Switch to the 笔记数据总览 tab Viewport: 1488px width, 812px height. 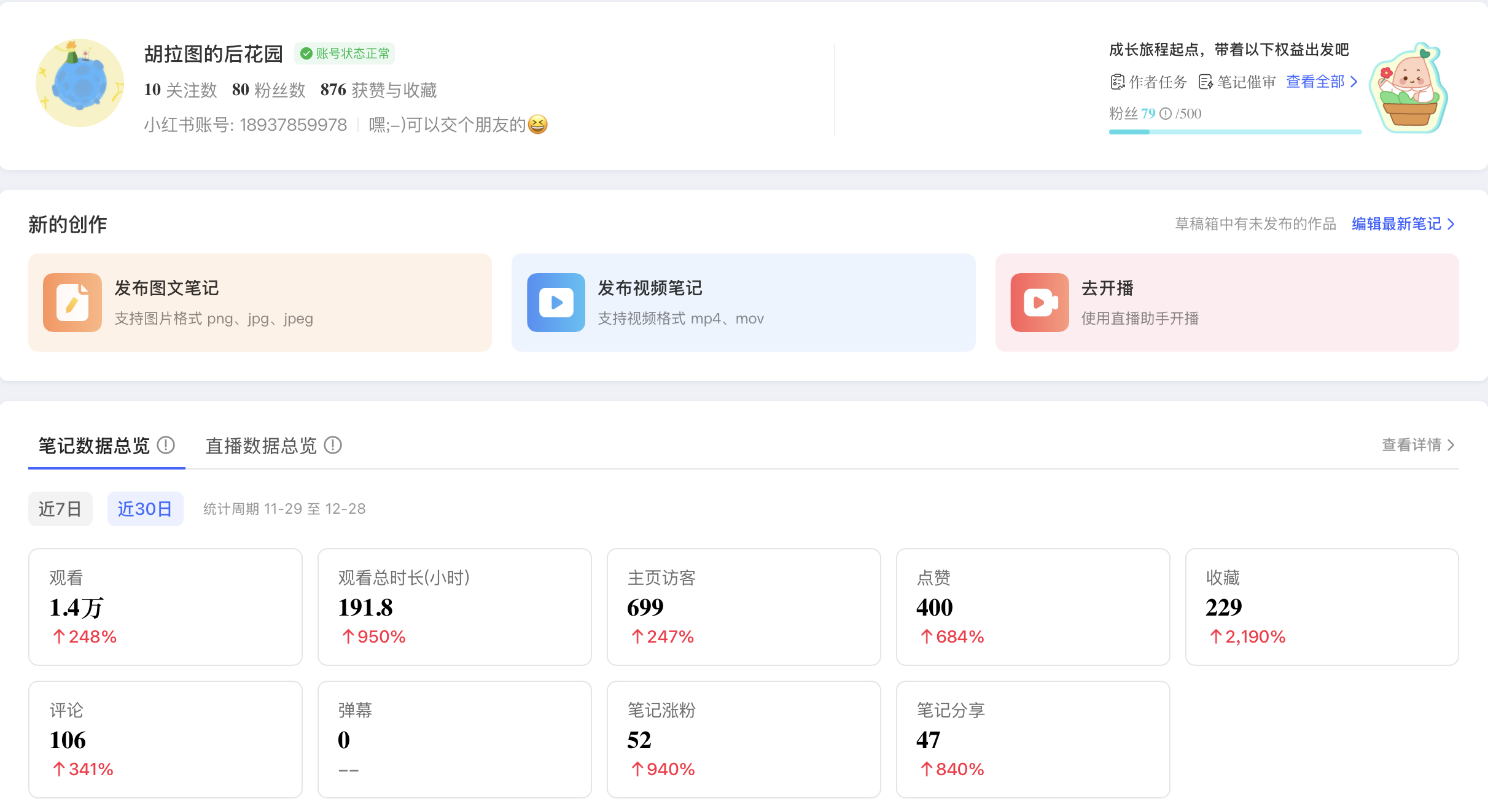click(x=94, y=446)
